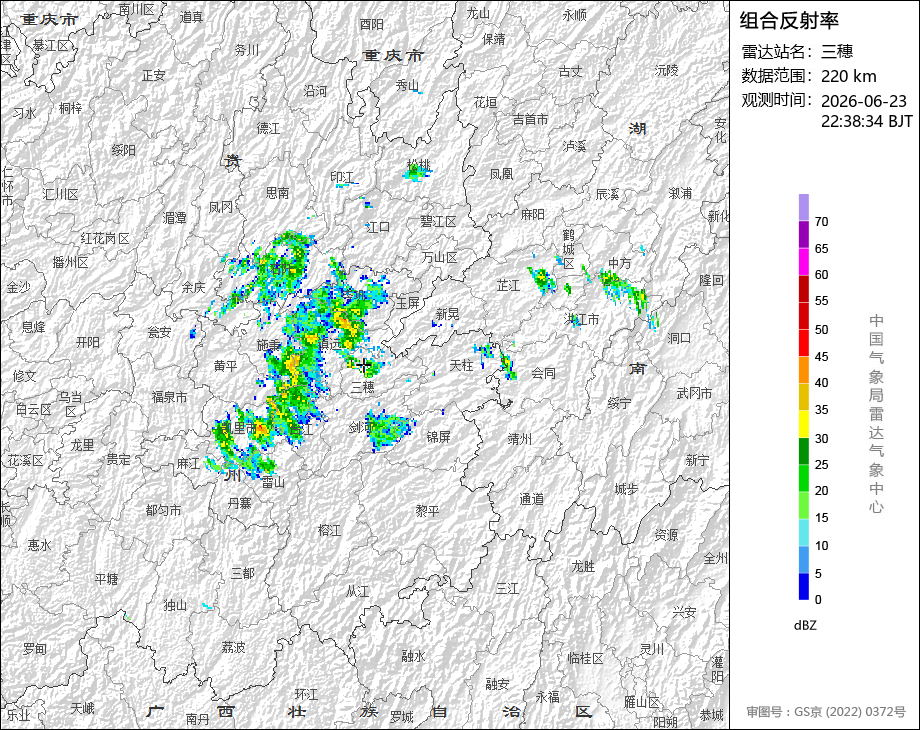This screenshot has width=920, height=730.
Task: Click the orange legend segment between 40 and 45
Action: 804,370
